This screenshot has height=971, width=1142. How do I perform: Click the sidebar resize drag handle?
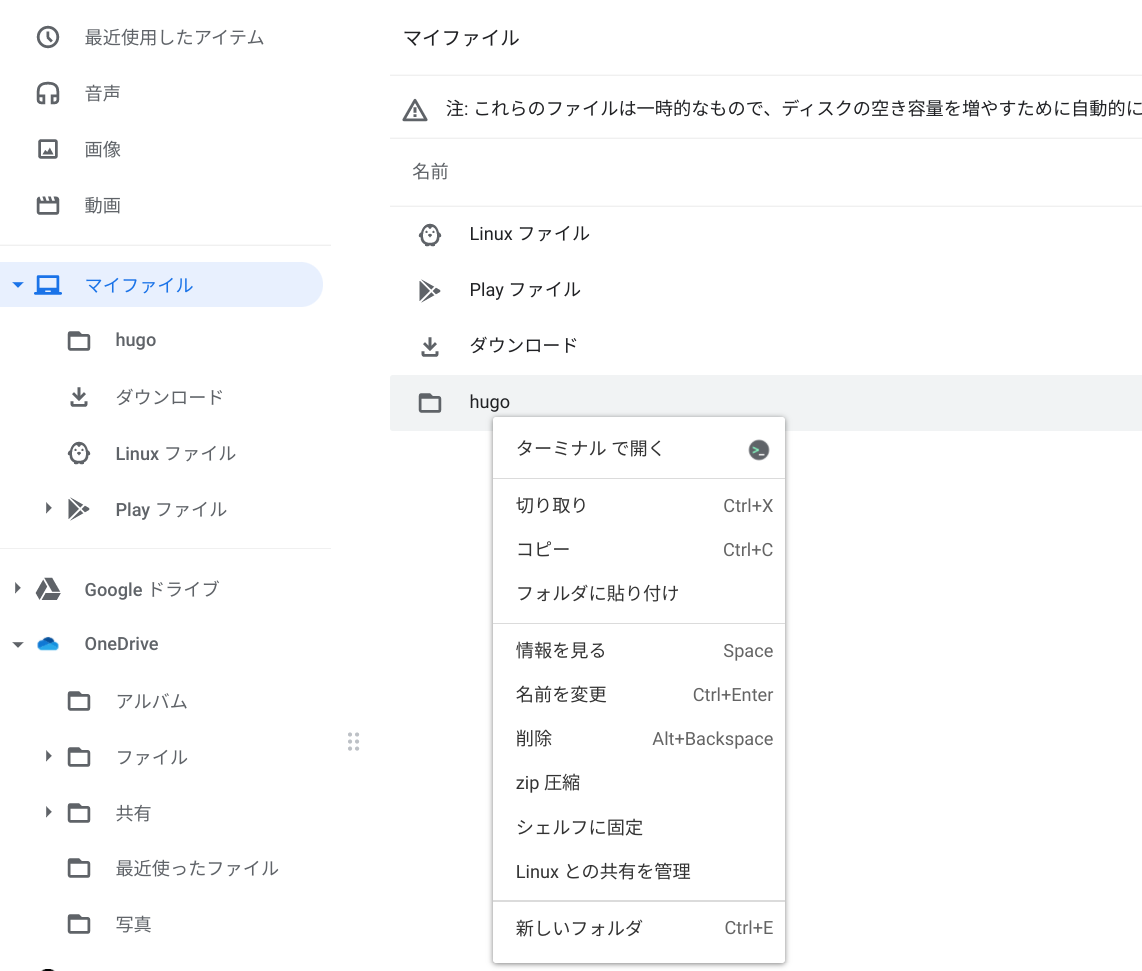tap(353, 741)
